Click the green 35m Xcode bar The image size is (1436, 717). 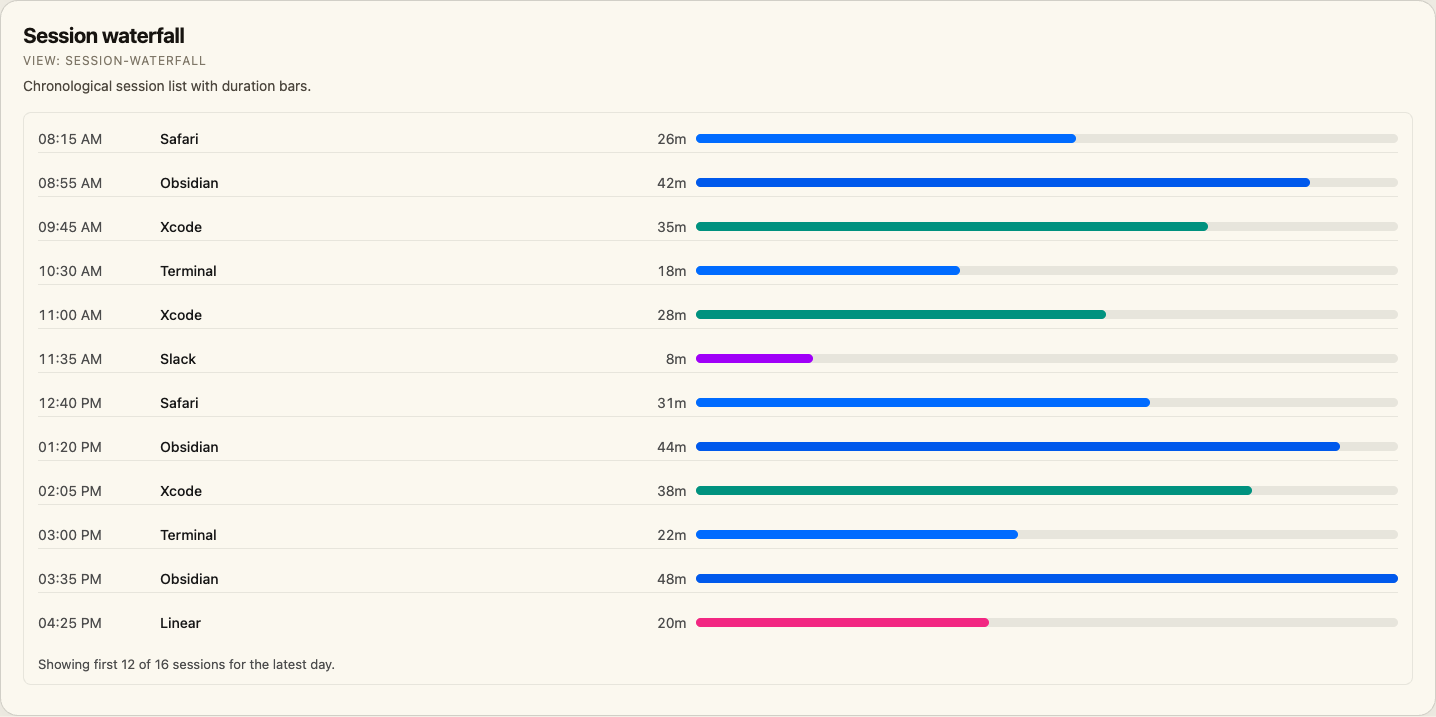[x=952, y=227]
